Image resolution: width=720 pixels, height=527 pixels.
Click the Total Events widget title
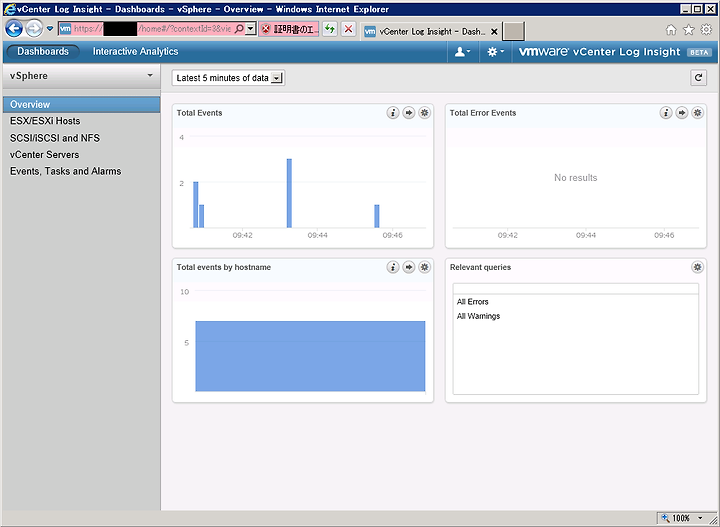coord(199,113)
